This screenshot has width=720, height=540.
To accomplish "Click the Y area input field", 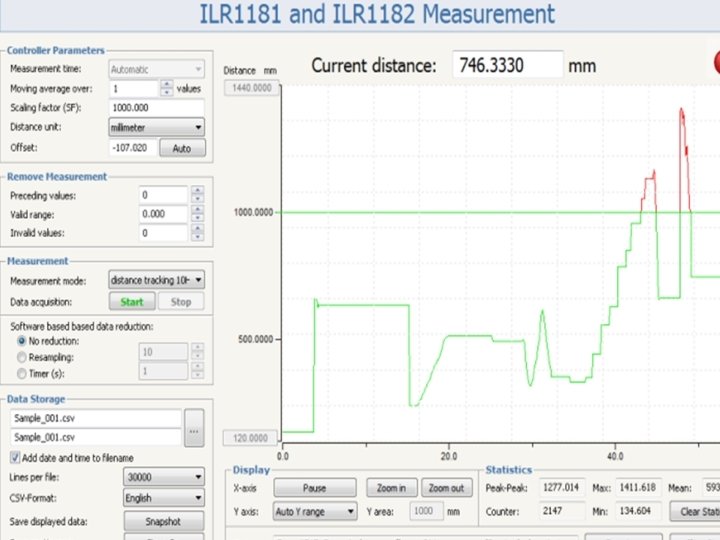I will click(x=426, y=511).
